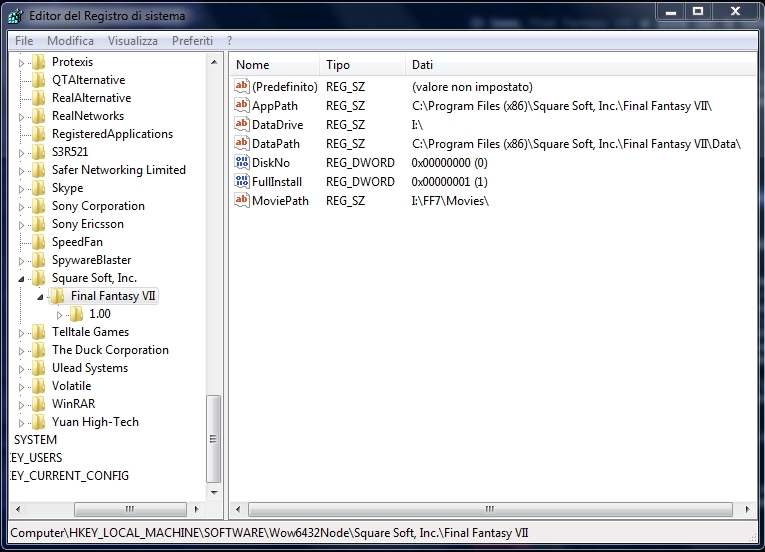The image size is (765, 552).
Task: Click the RealAlternative folder icon
Action: (38, 98)
